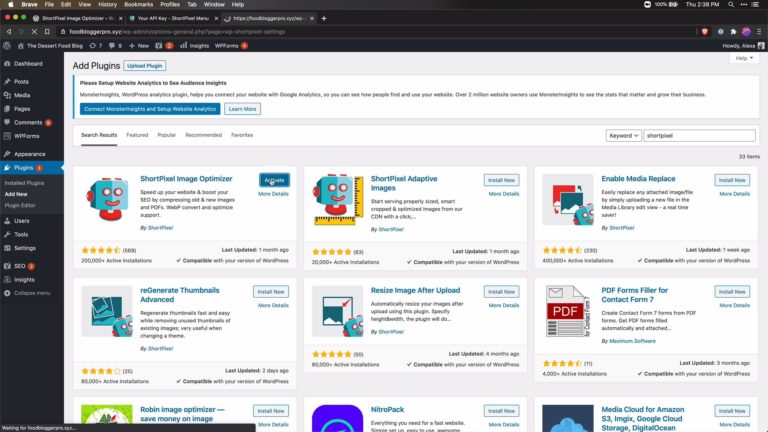Switch to Popular plugins tab
Image resolution: width=768 pixels, height=432 pixels.
coord(167,135)
